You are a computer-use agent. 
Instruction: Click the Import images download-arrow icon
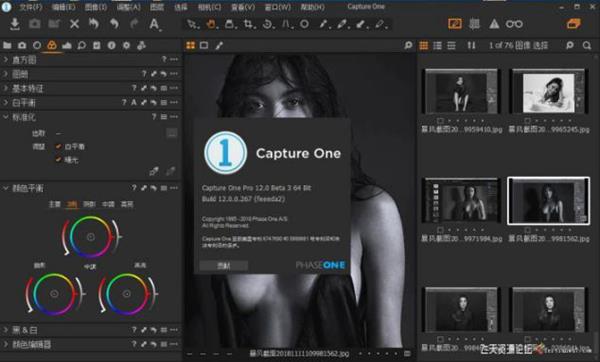click(15, 24)
